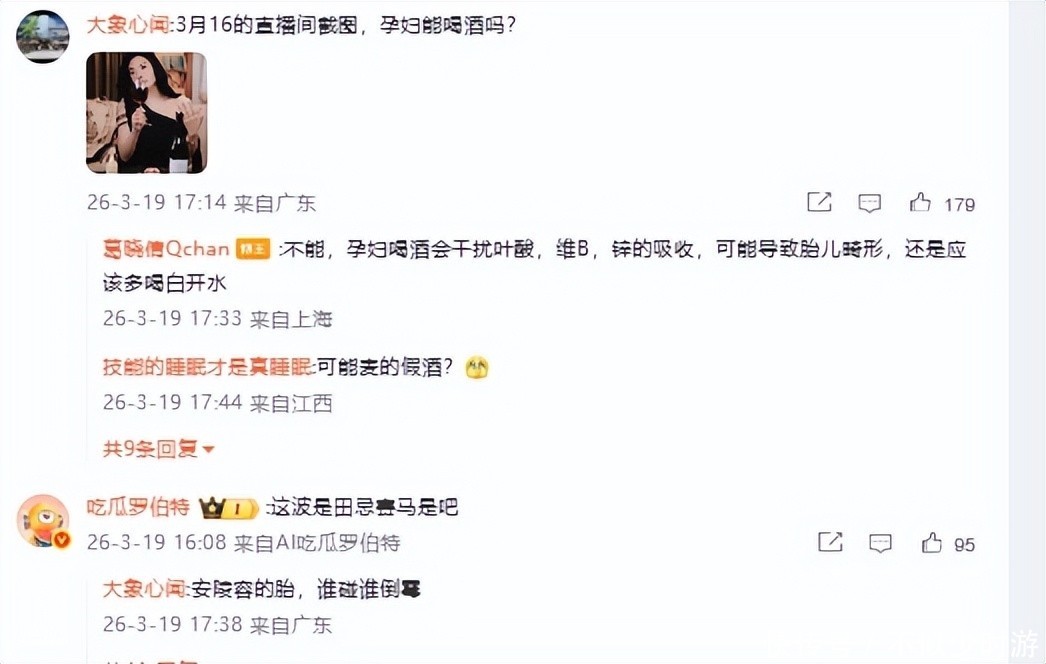Open 技能的睡眠才是真睡眠 user profile
This screenshot has width=1046, height=664.
point(207,367)
